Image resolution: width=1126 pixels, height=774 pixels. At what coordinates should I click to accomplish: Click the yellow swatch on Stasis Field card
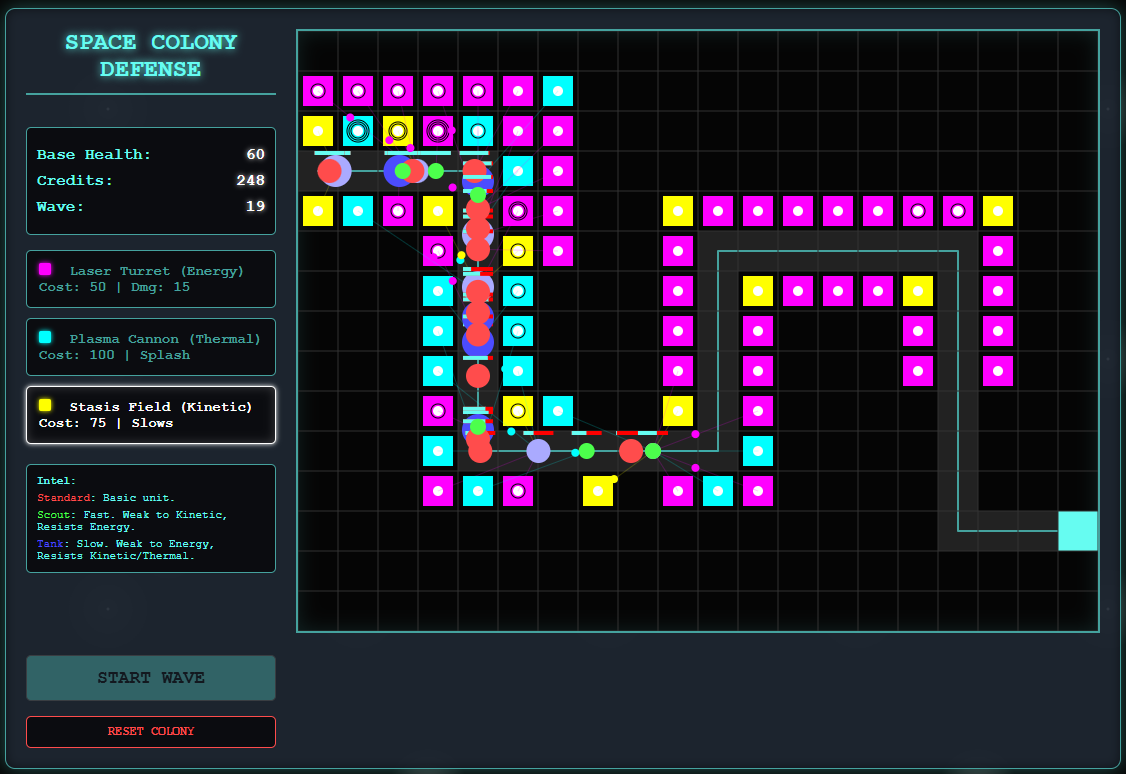[45, 405]
